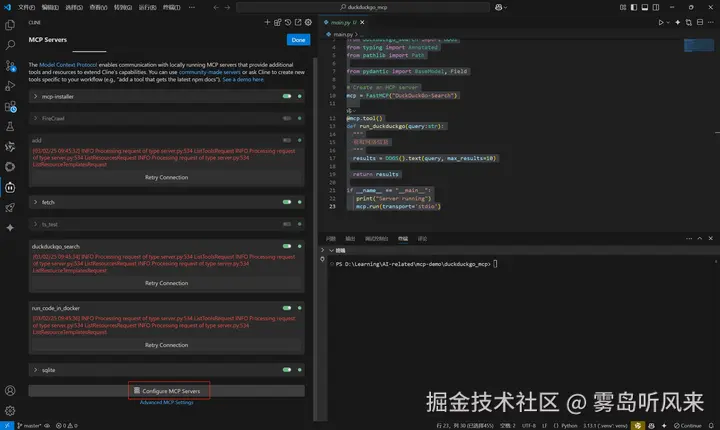Maximize the terminal panel with chevron
Screen dimensions: 720x430
(700, 238)
